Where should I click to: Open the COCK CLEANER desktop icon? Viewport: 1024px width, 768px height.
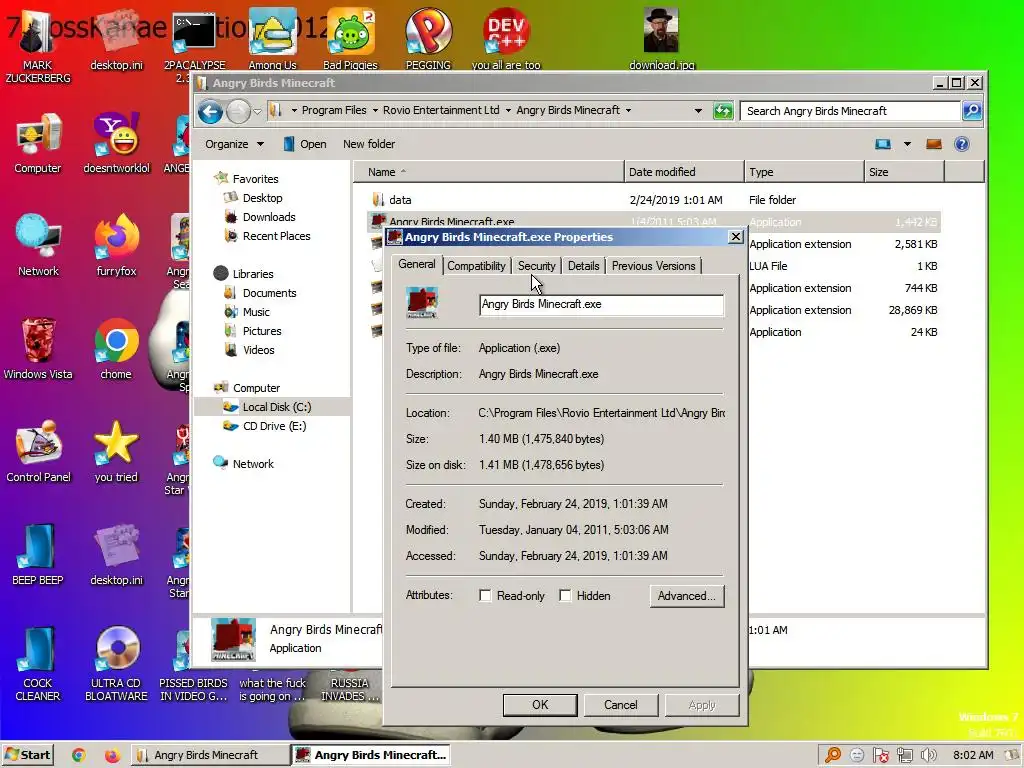click(x=38, y=664)
